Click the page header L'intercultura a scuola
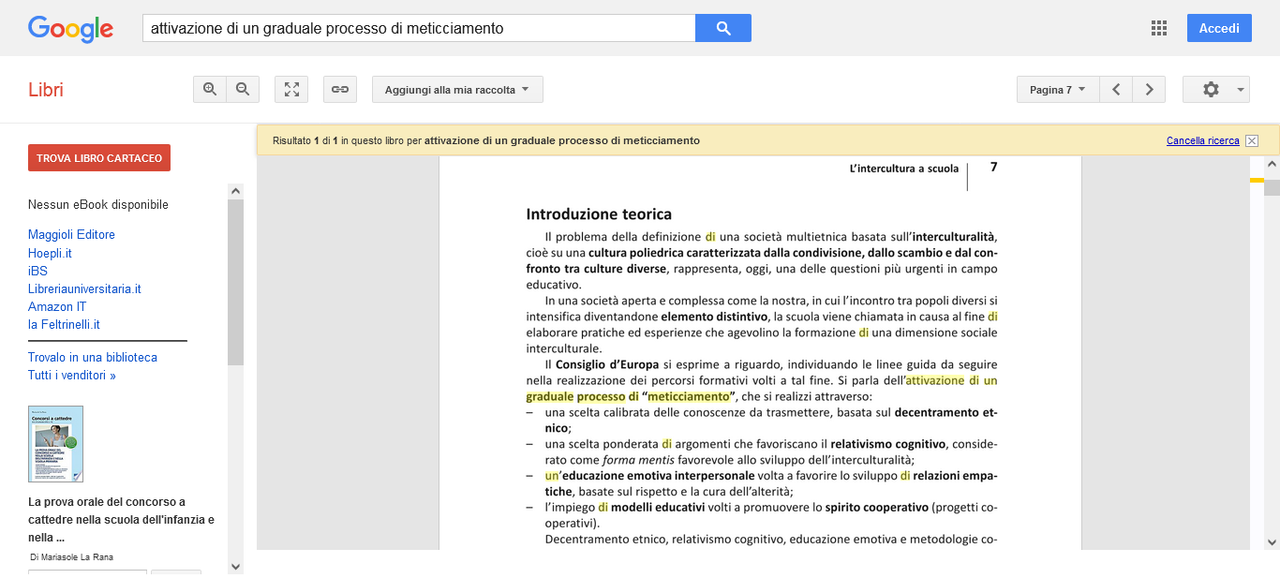Screen dimensions: 1280x576 [904, 168]
